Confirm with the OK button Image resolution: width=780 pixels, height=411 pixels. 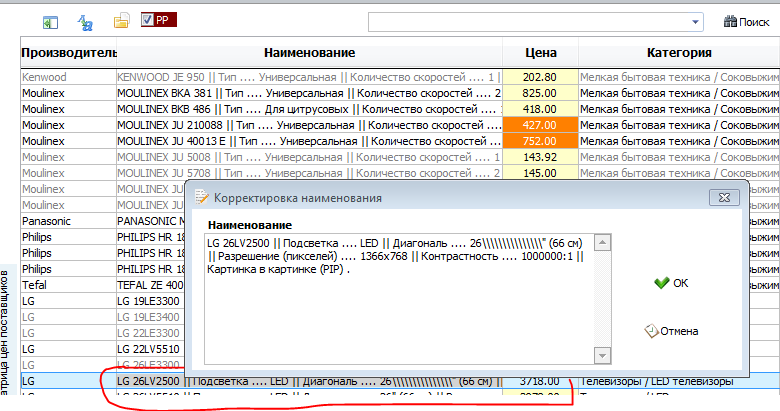(671, 283)
